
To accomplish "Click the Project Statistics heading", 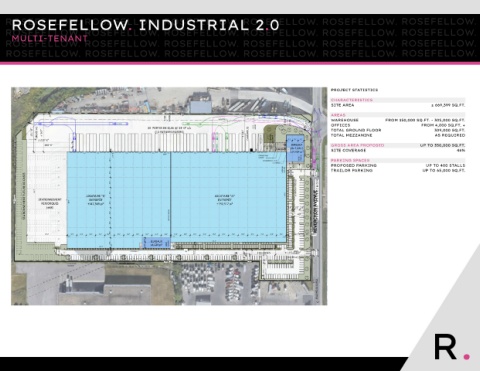I will point(354,90).
